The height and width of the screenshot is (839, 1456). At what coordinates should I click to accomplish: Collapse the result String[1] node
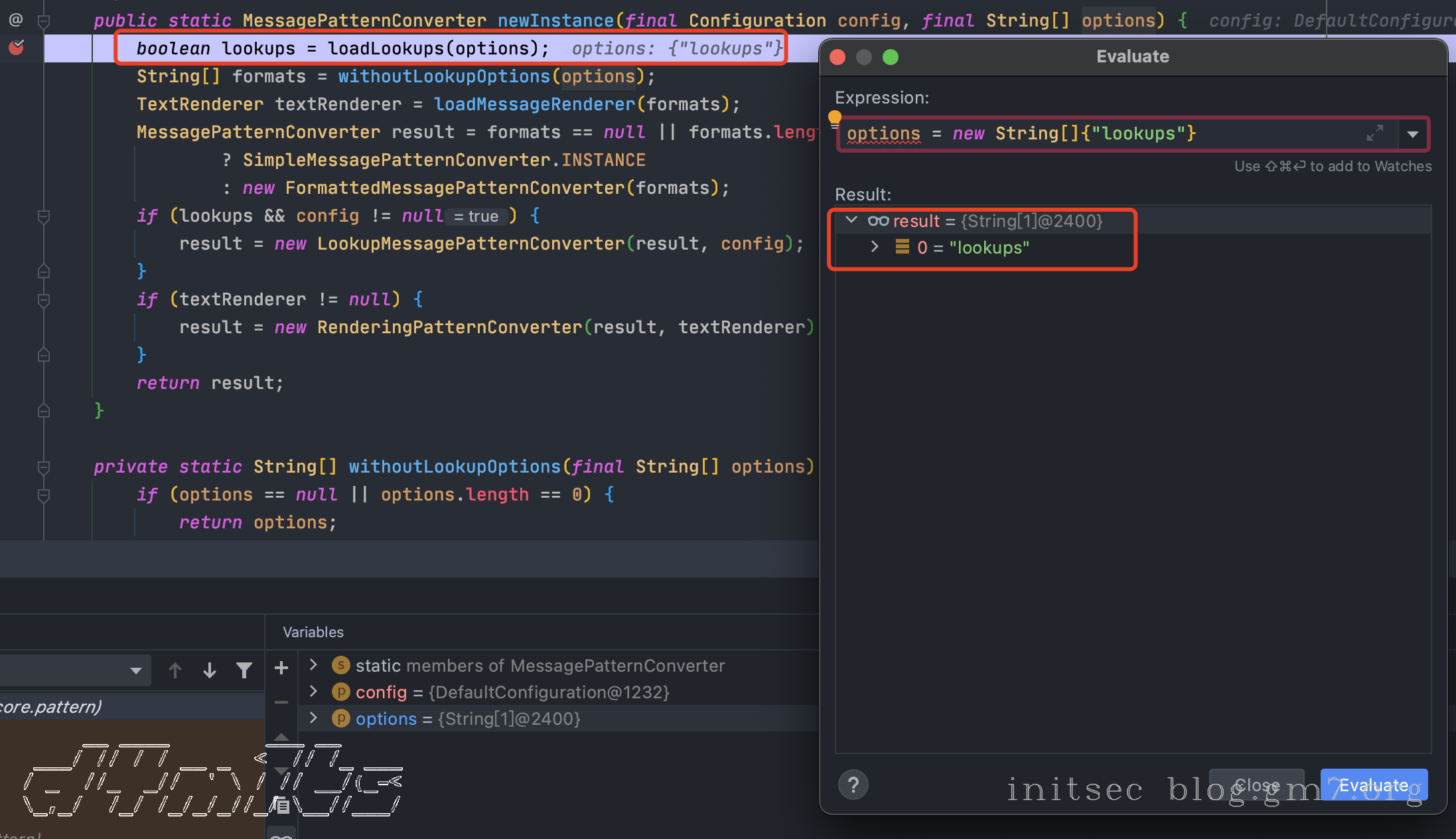pos(851,220)
